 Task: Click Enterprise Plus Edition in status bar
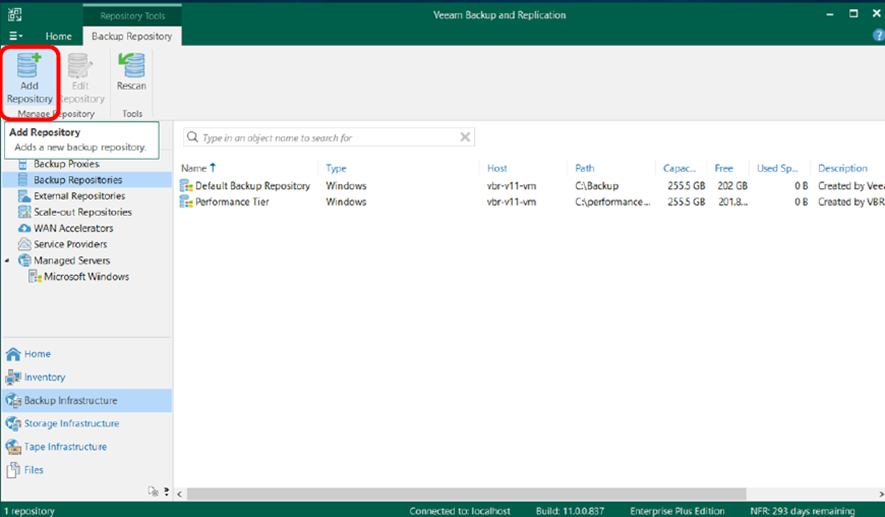(x=677, y=511)
